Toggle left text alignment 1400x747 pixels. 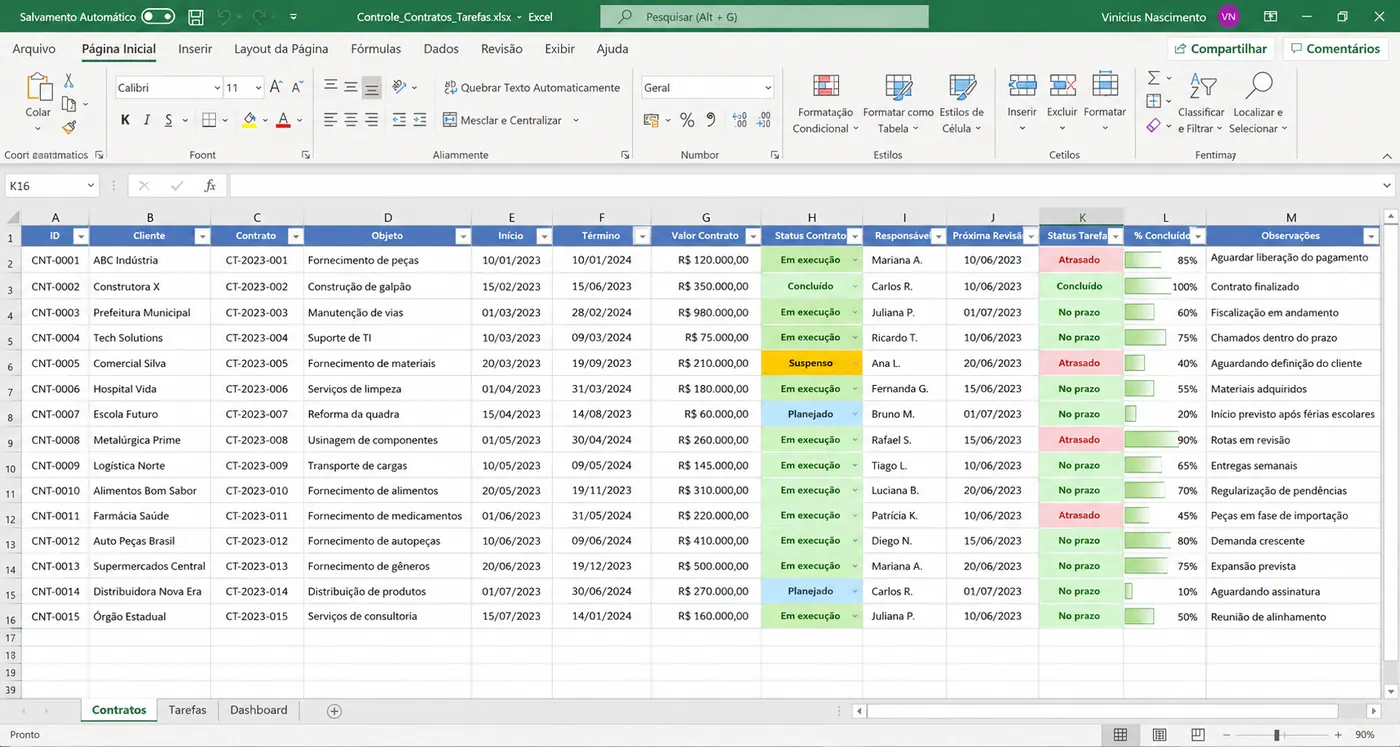click(x=331, y=120)
